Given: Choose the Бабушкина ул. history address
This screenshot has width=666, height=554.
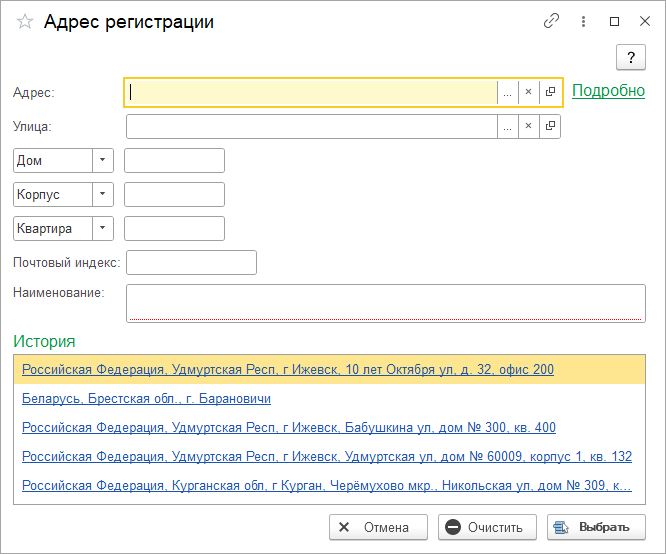Looking at the screenshot, I should click(x=288, y=427).
